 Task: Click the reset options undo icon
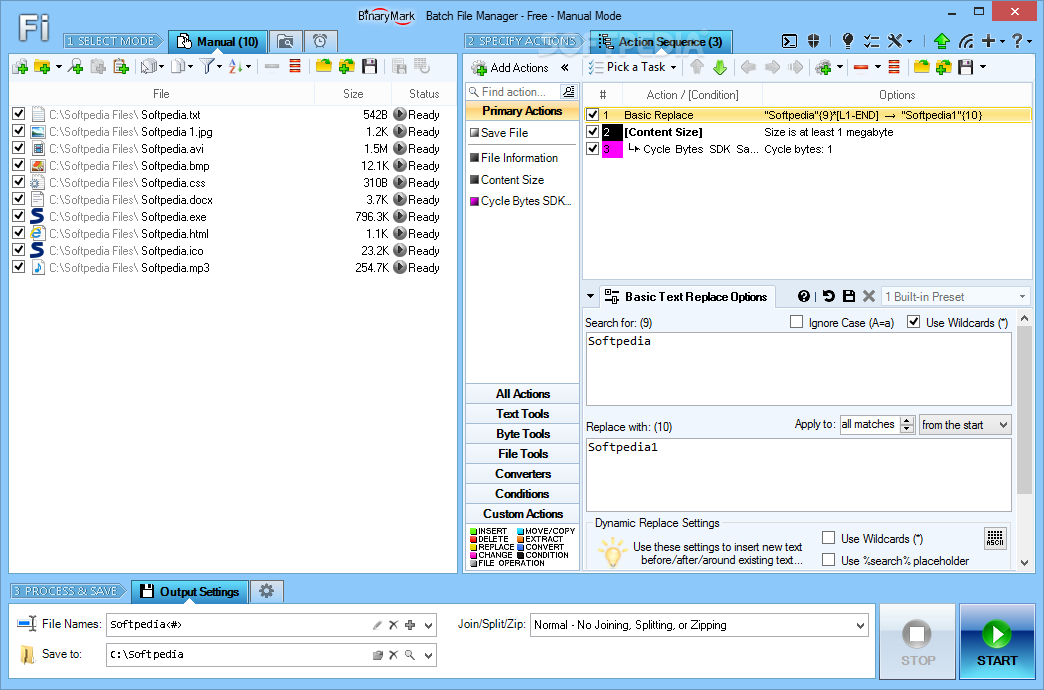coord(828,296)
